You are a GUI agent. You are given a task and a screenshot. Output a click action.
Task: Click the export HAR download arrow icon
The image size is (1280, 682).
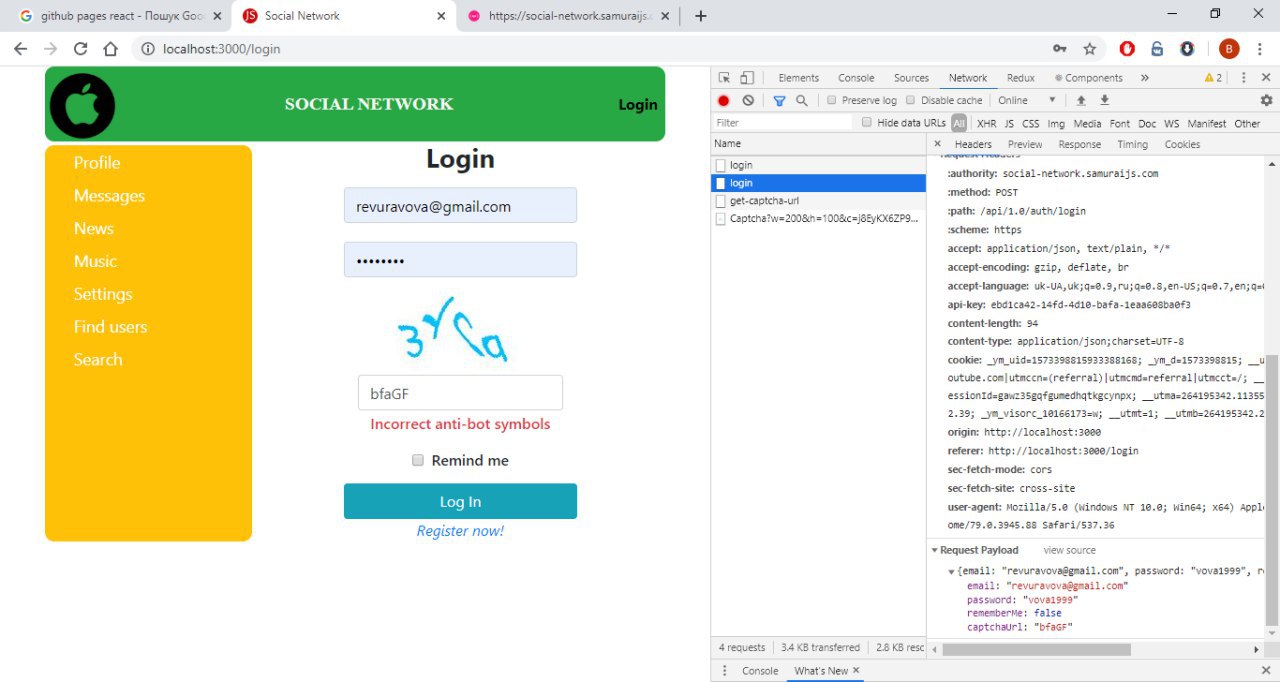pos(1105,100)
